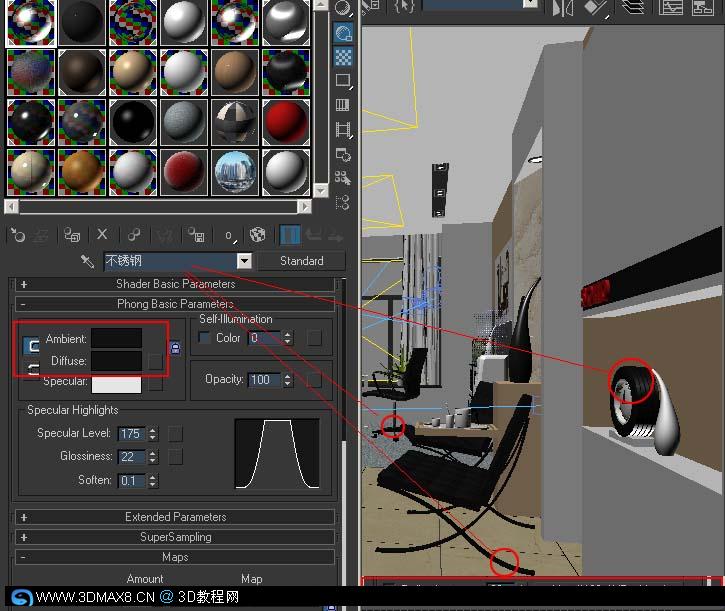This screenshot has width=725, height=611.
Task: Open Material/Map Navigator icon
Action: coord(343,202)
